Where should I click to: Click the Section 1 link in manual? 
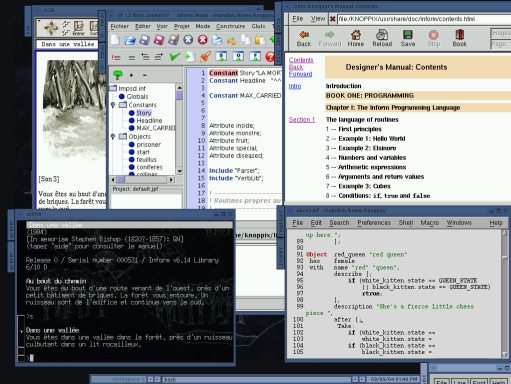302,119
